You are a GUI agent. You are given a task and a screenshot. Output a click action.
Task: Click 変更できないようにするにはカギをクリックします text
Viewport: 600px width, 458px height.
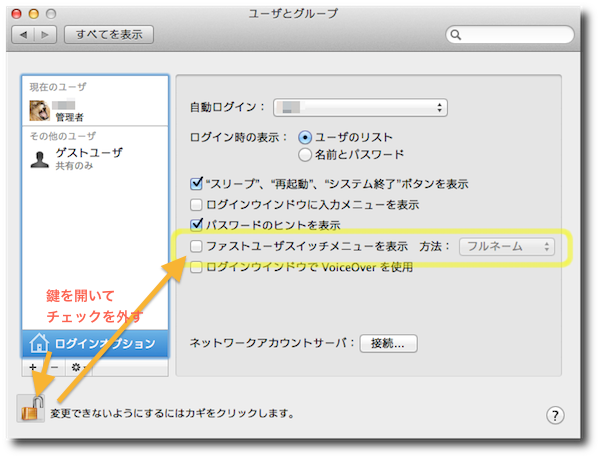coord(173,413)
